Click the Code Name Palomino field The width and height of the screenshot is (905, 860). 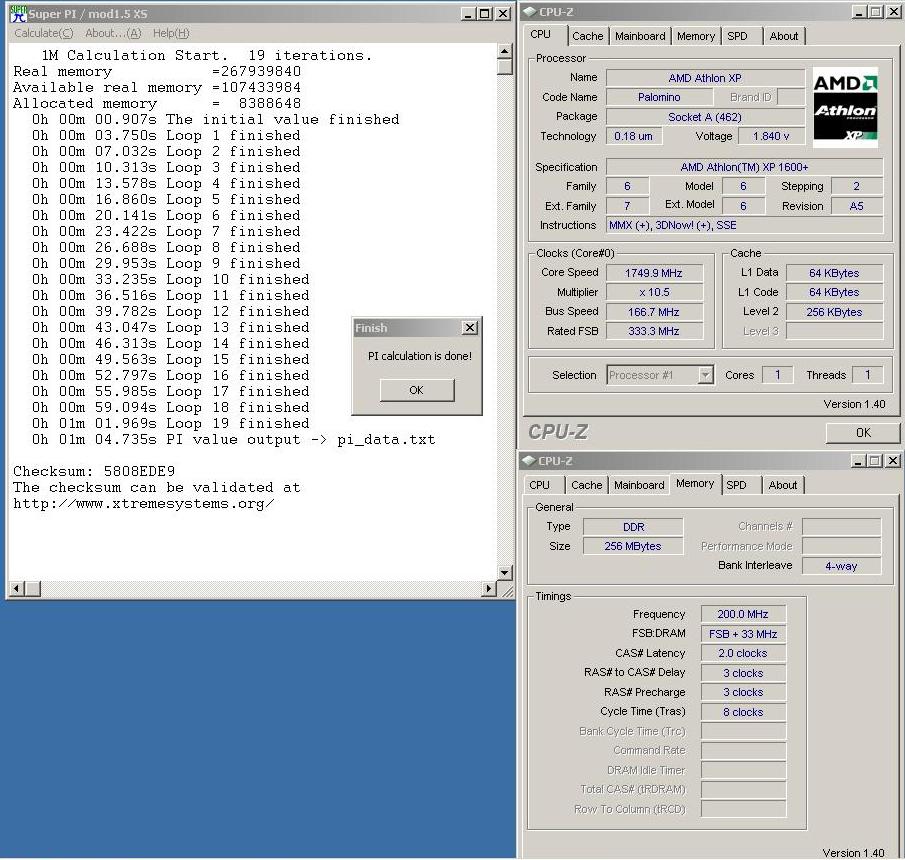click(659, 97)
